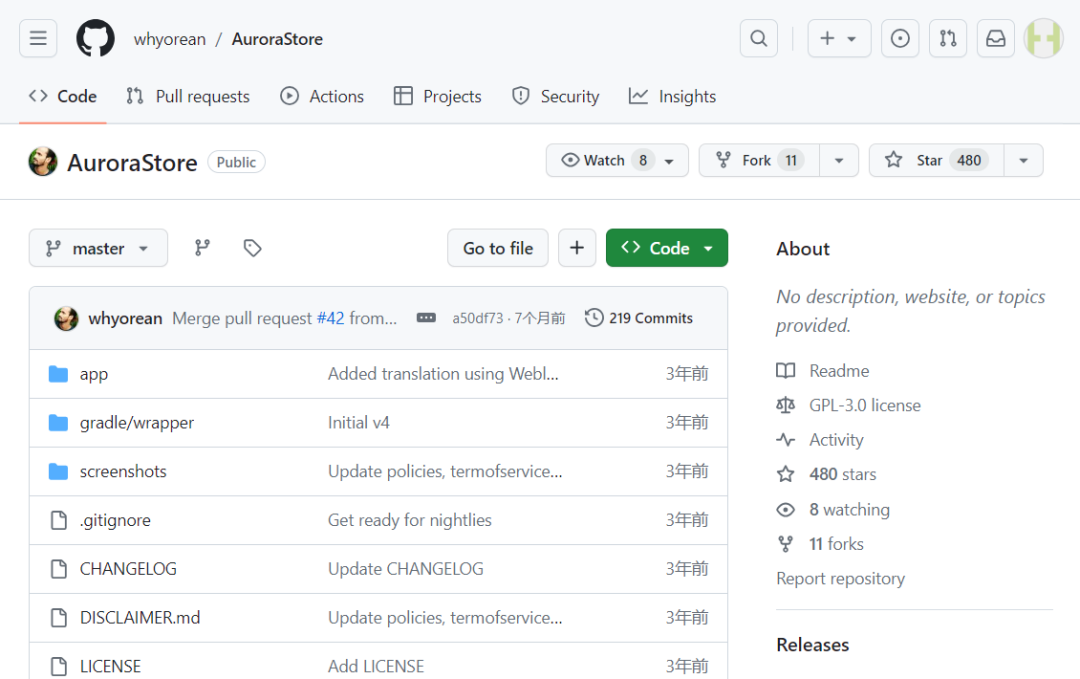Click the Go to file button
The height and width of the screenshot is (679, 1080).
pyautogui.click(x=498, y=248)
